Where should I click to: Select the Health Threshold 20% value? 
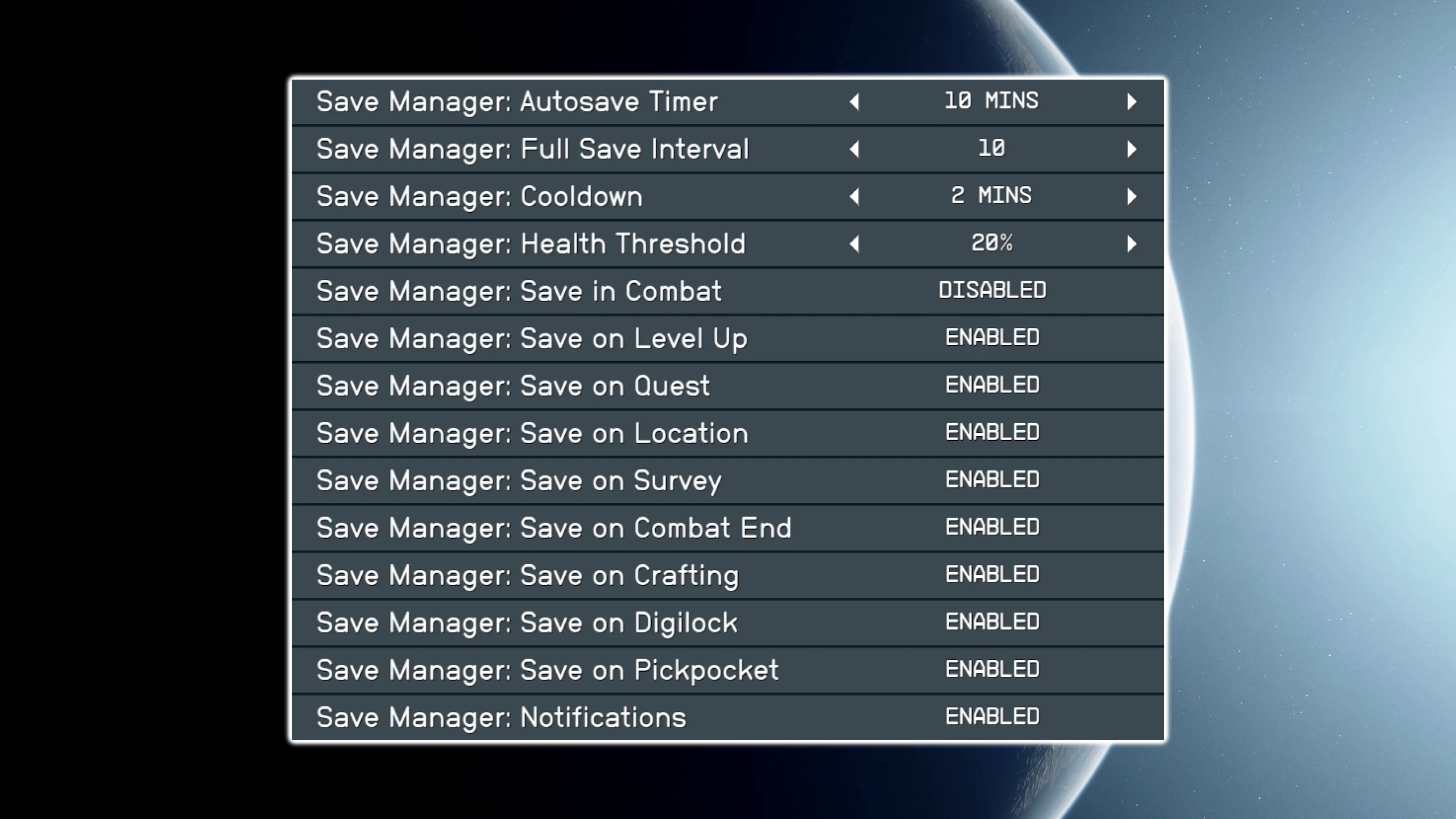[991, 243]
